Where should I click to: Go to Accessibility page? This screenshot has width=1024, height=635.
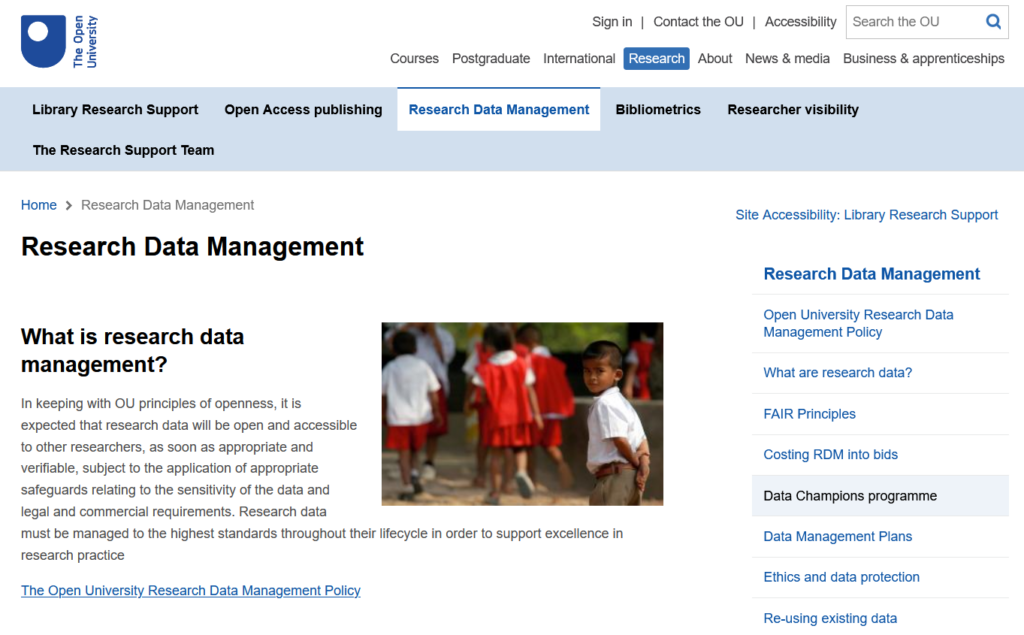point(800,22)
